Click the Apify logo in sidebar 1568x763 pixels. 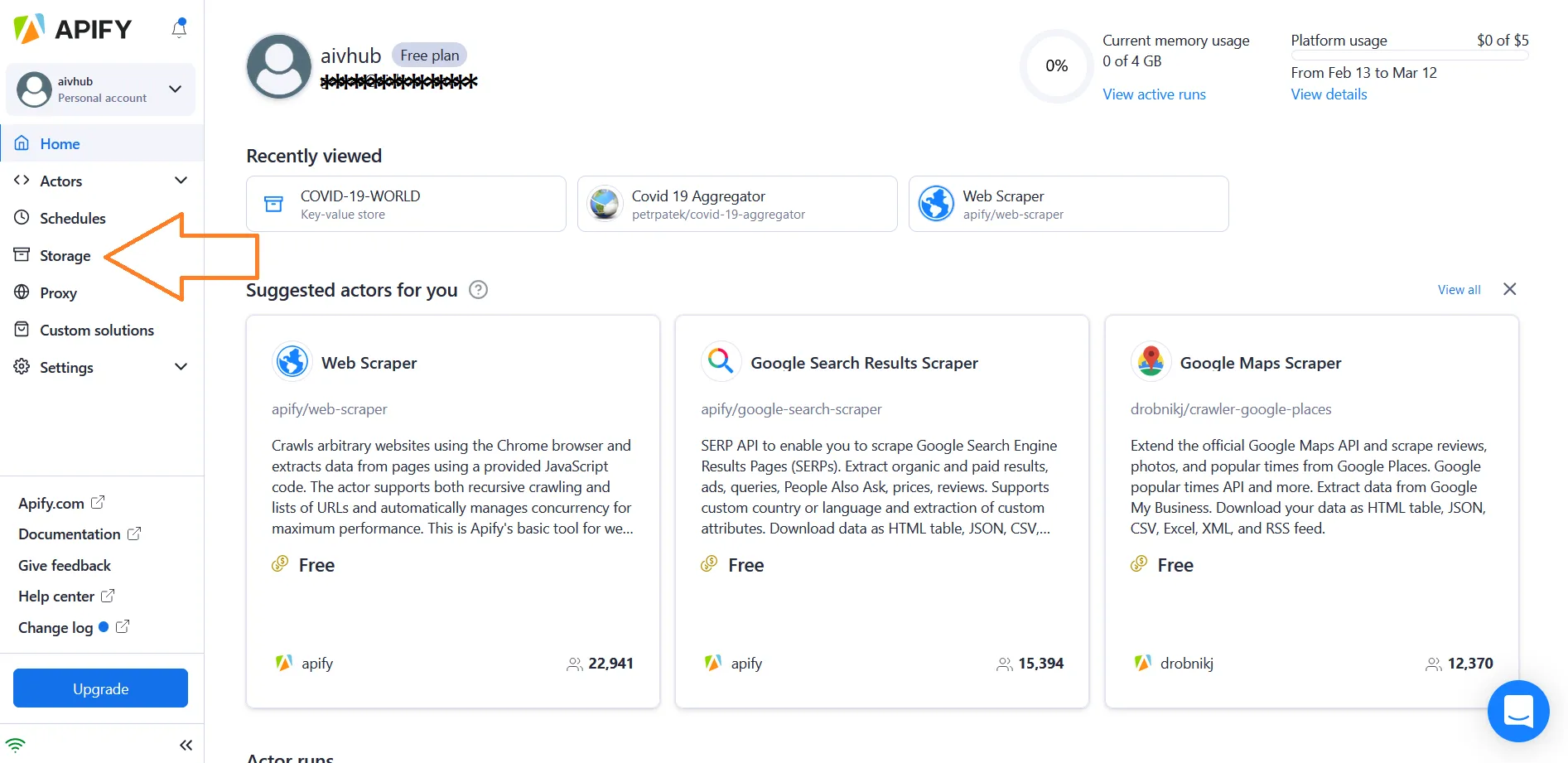73,29
